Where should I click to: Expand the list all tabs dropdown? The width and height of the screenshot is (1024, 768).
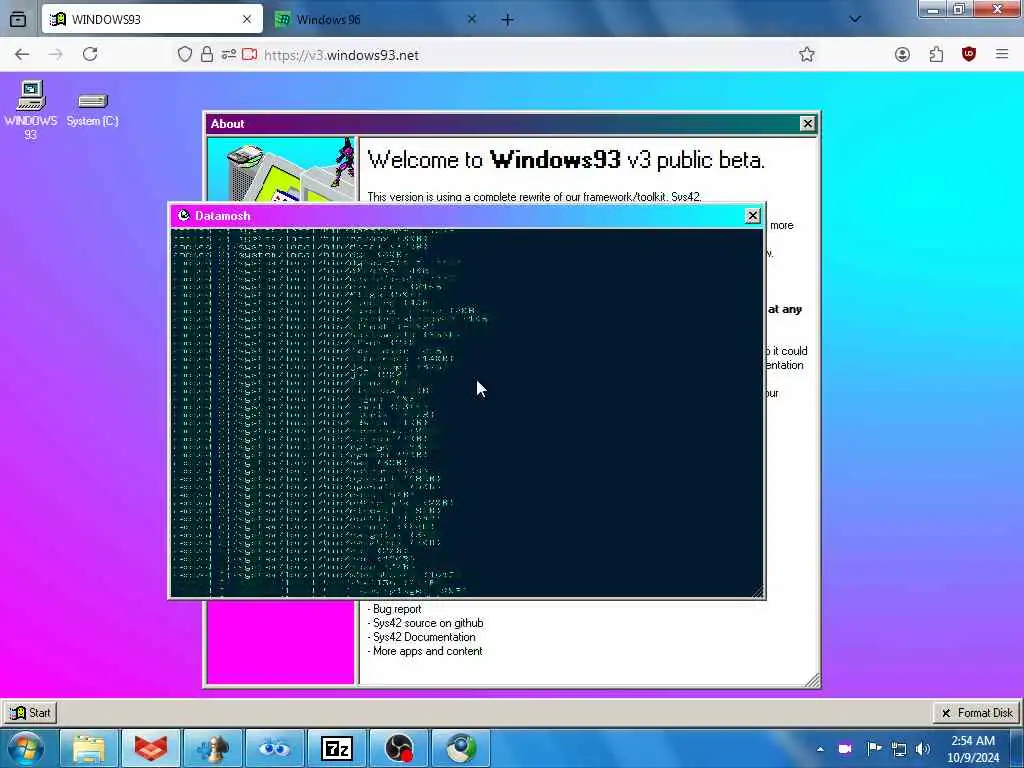(x=855, y=19)
